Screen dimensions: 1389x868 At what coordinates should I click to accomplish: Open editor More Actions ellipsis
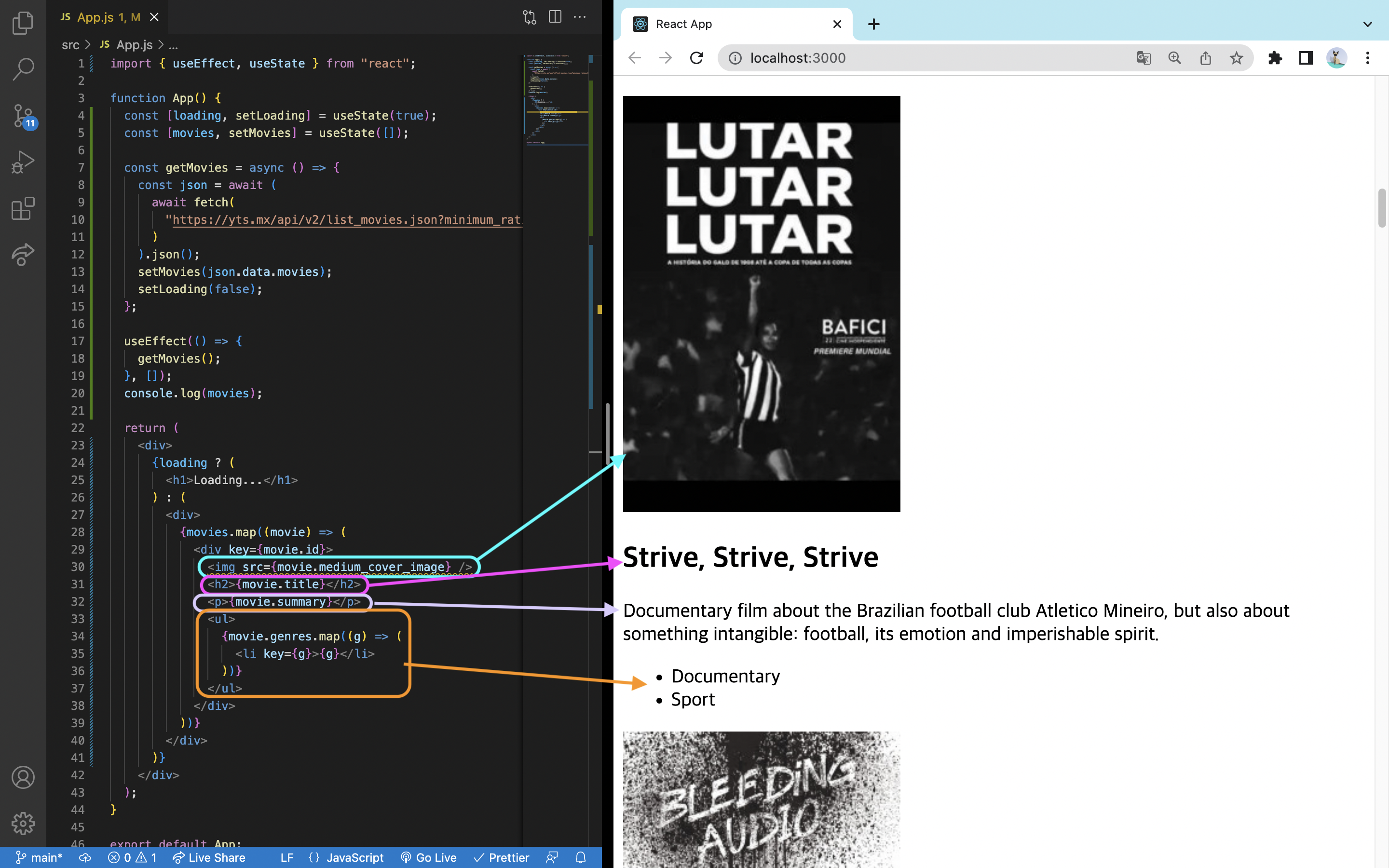click(x=580, y=17)
